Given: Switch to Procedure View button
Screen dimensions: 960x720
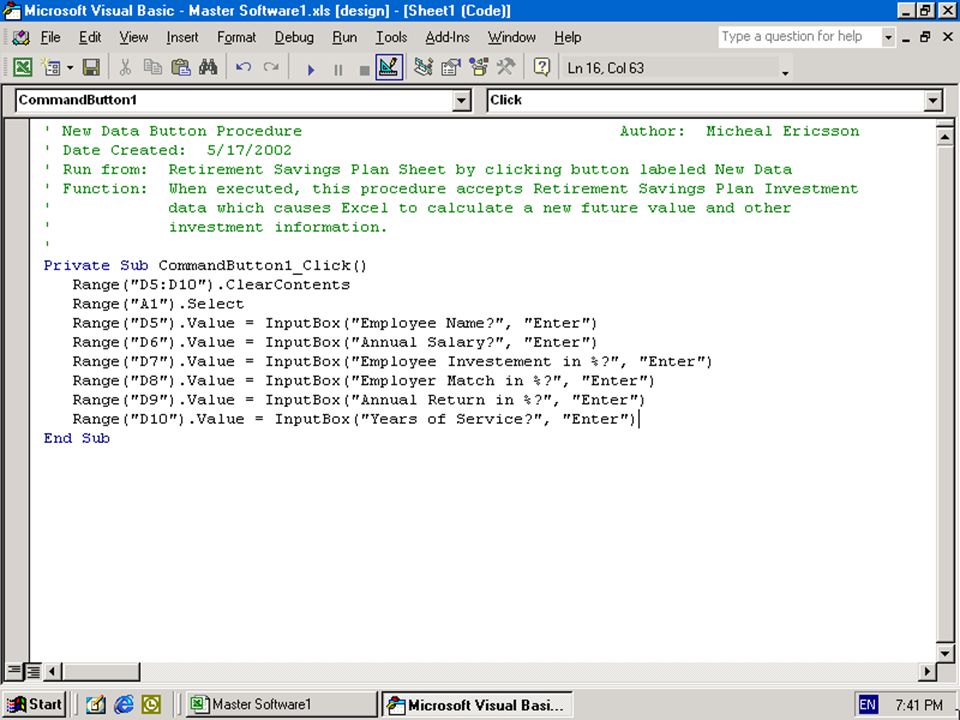Looking at the screenshot, I should click(14, 672).
